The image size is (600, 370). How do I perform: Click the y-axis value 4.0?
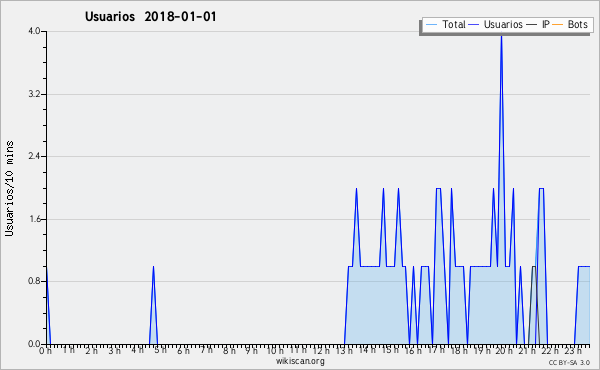[34, 31]
